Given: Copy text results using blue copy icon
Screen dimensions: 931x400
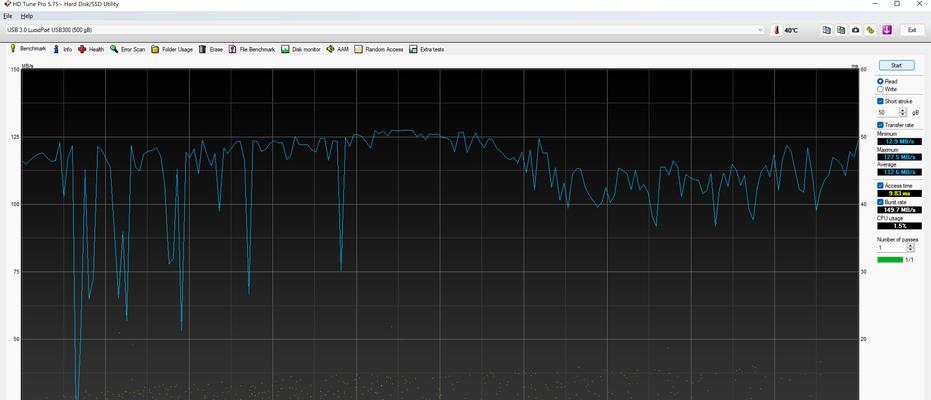Looking at the screenshot, I should 826,30.
